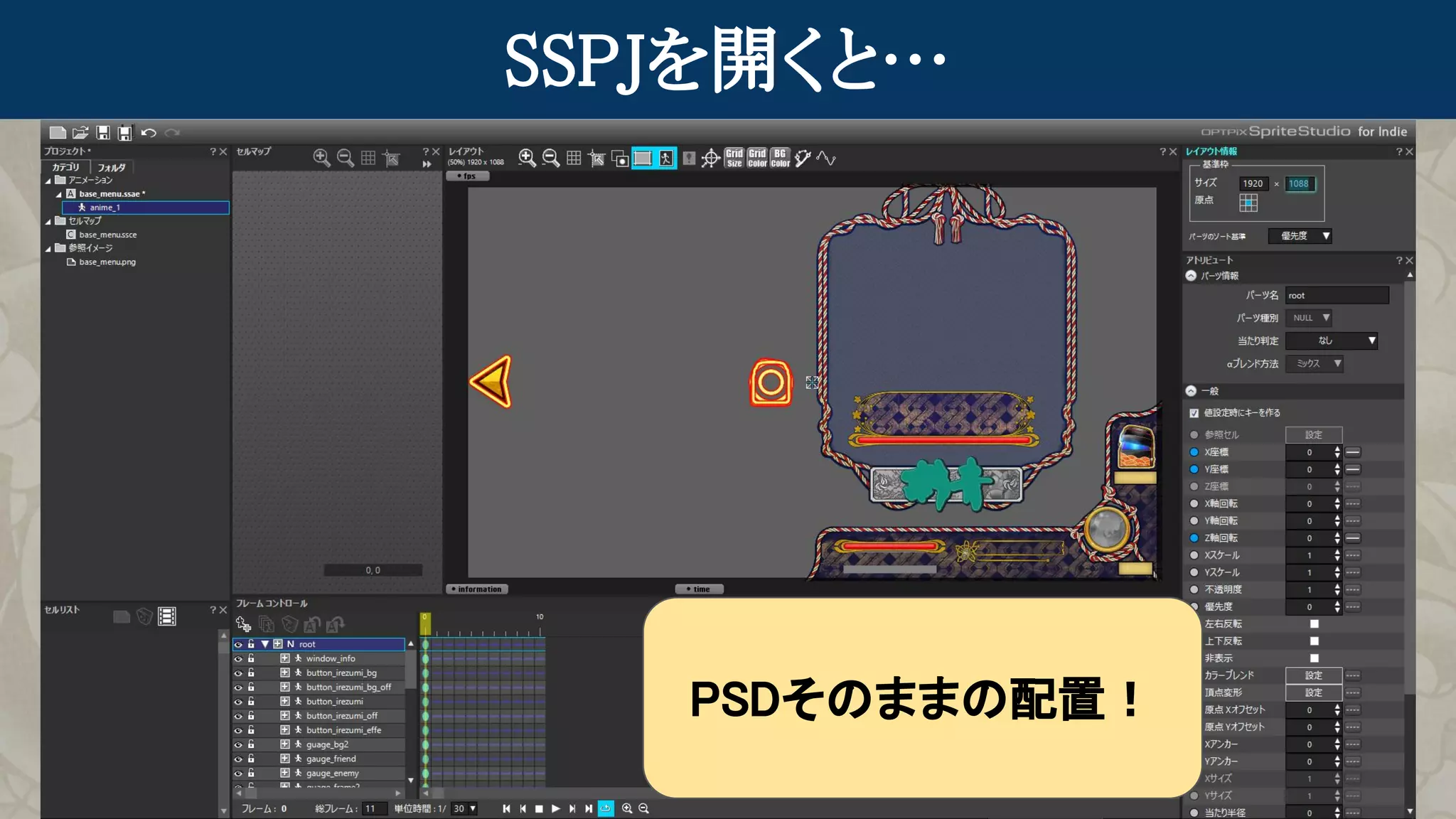
Task: Open the パーツ種別 NULL dropdown
Action: click(x=1309, y=318)
